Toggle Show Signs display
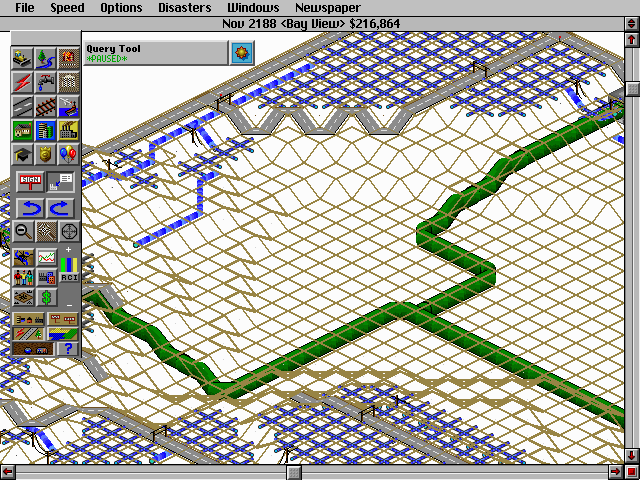The width and height of the screenshot is (640, 480). tap(62, 320)
